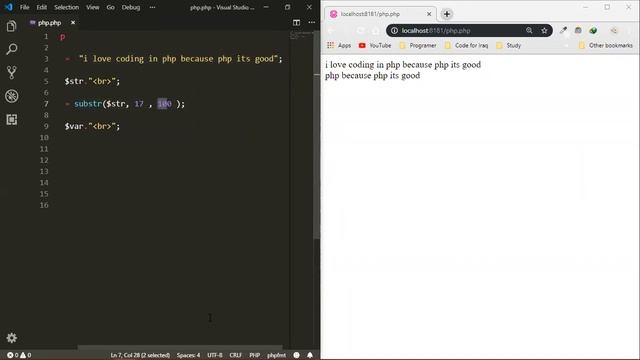This screenshot has height=360, width=640.
Task: Open the Selection menu
Action: pos(66,7)
